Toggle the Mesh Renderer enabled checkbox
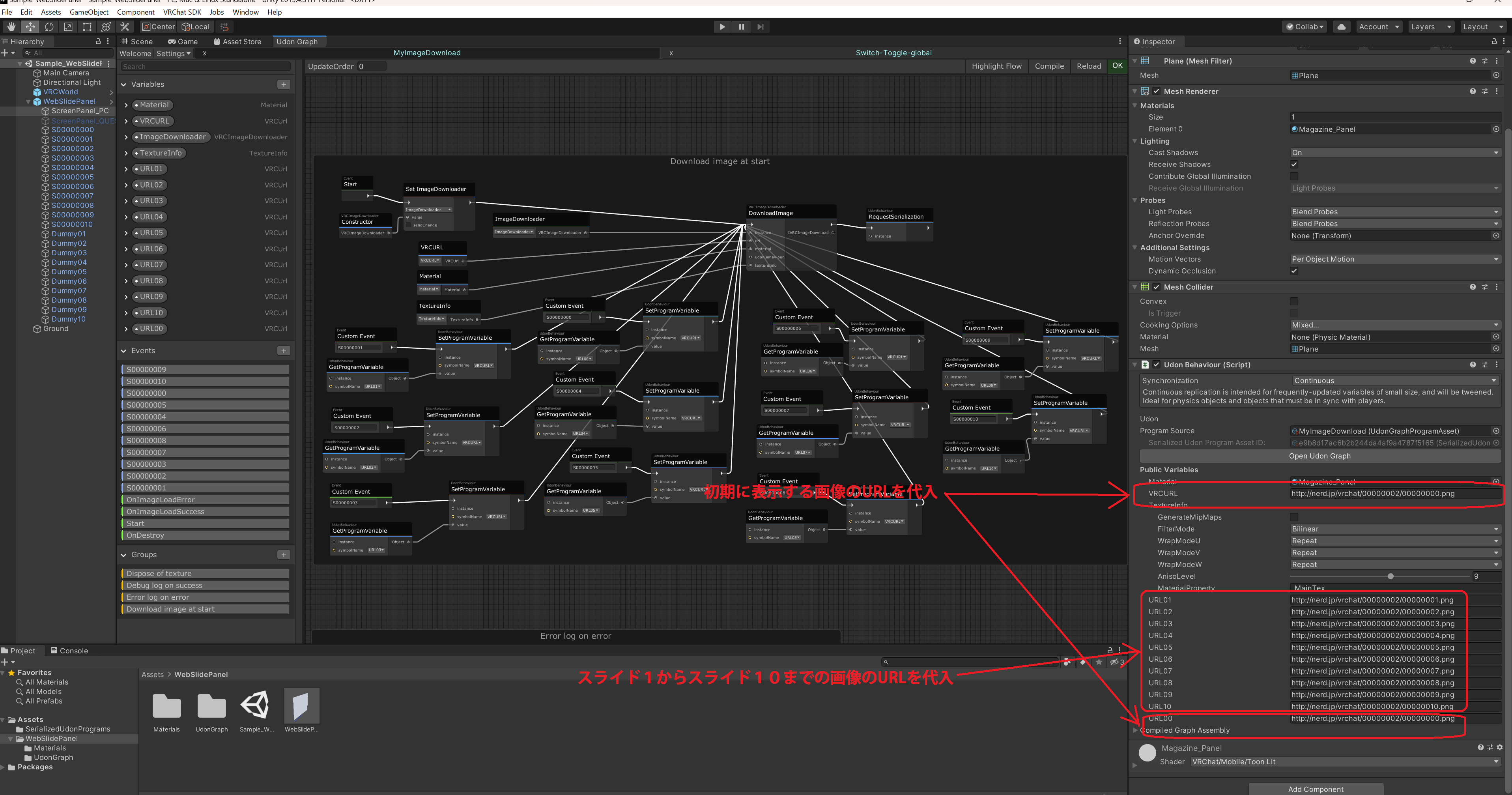Image resolution: width=1512 pixels, height=795 pixels. 1157,91
